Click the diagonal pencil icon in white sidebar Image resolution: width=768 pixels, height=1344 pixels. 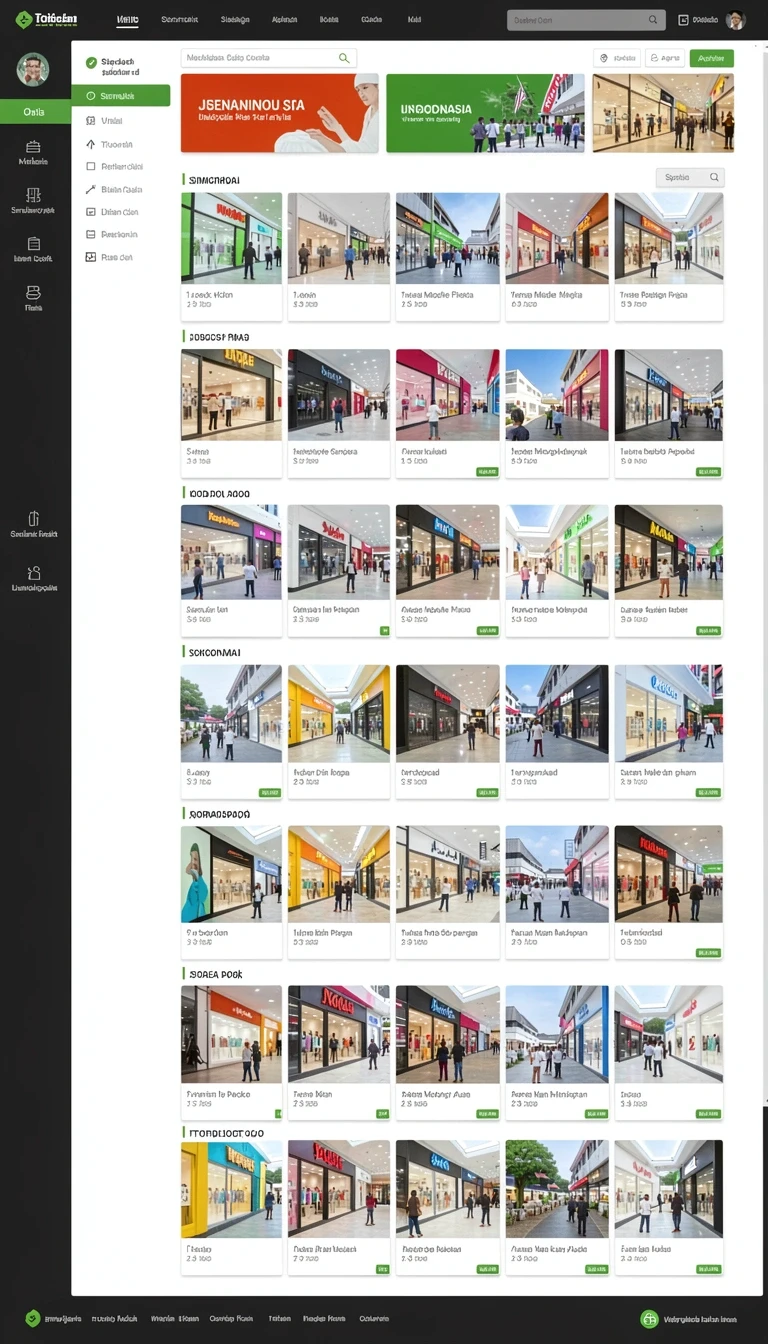click(91, 189)
